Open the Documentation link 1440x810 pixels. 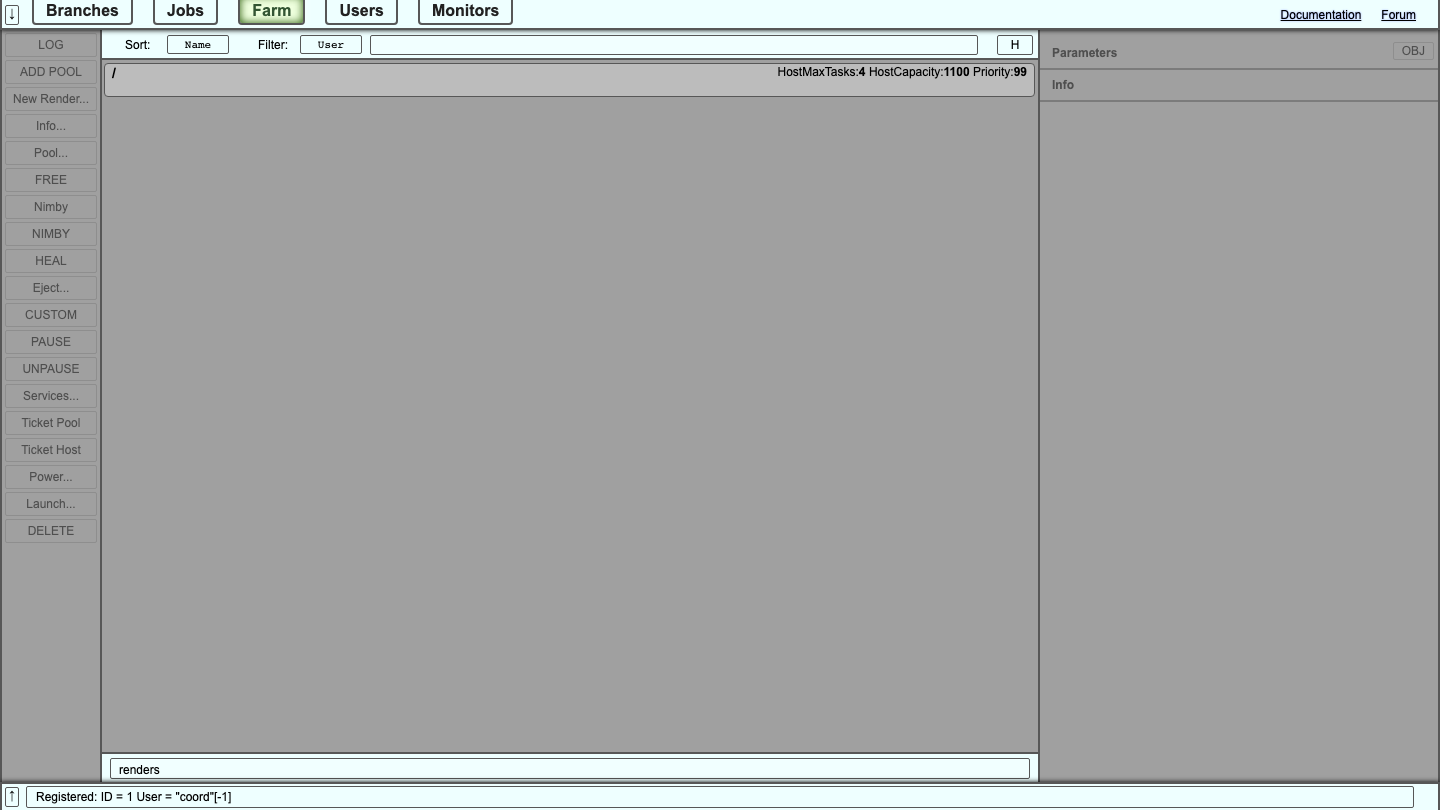point(1320,15)
